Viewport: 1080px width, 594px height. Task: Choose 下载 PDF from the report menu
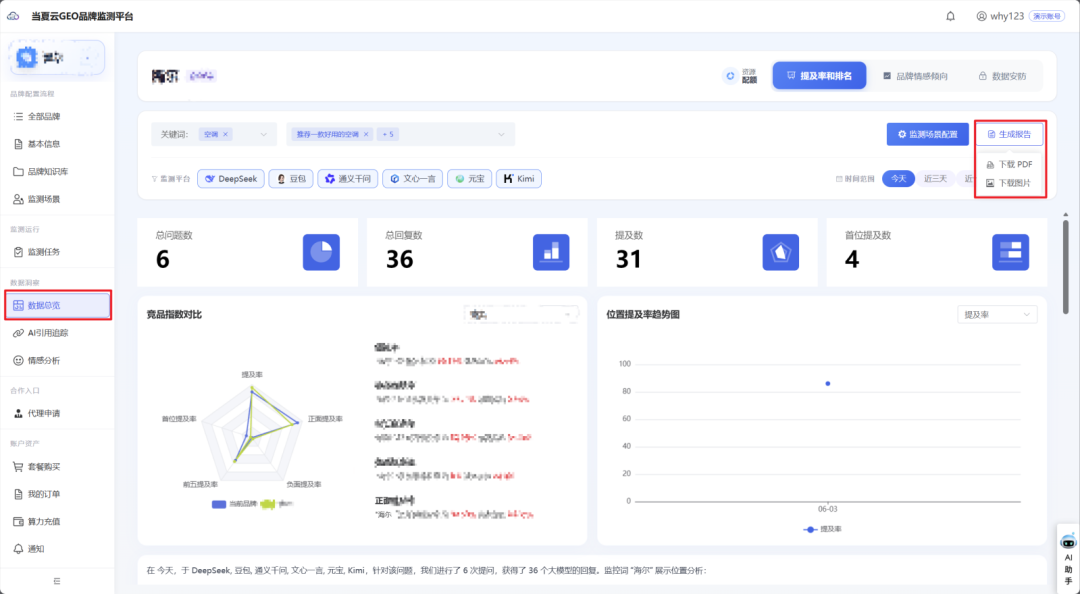(x=1010, y=165)
